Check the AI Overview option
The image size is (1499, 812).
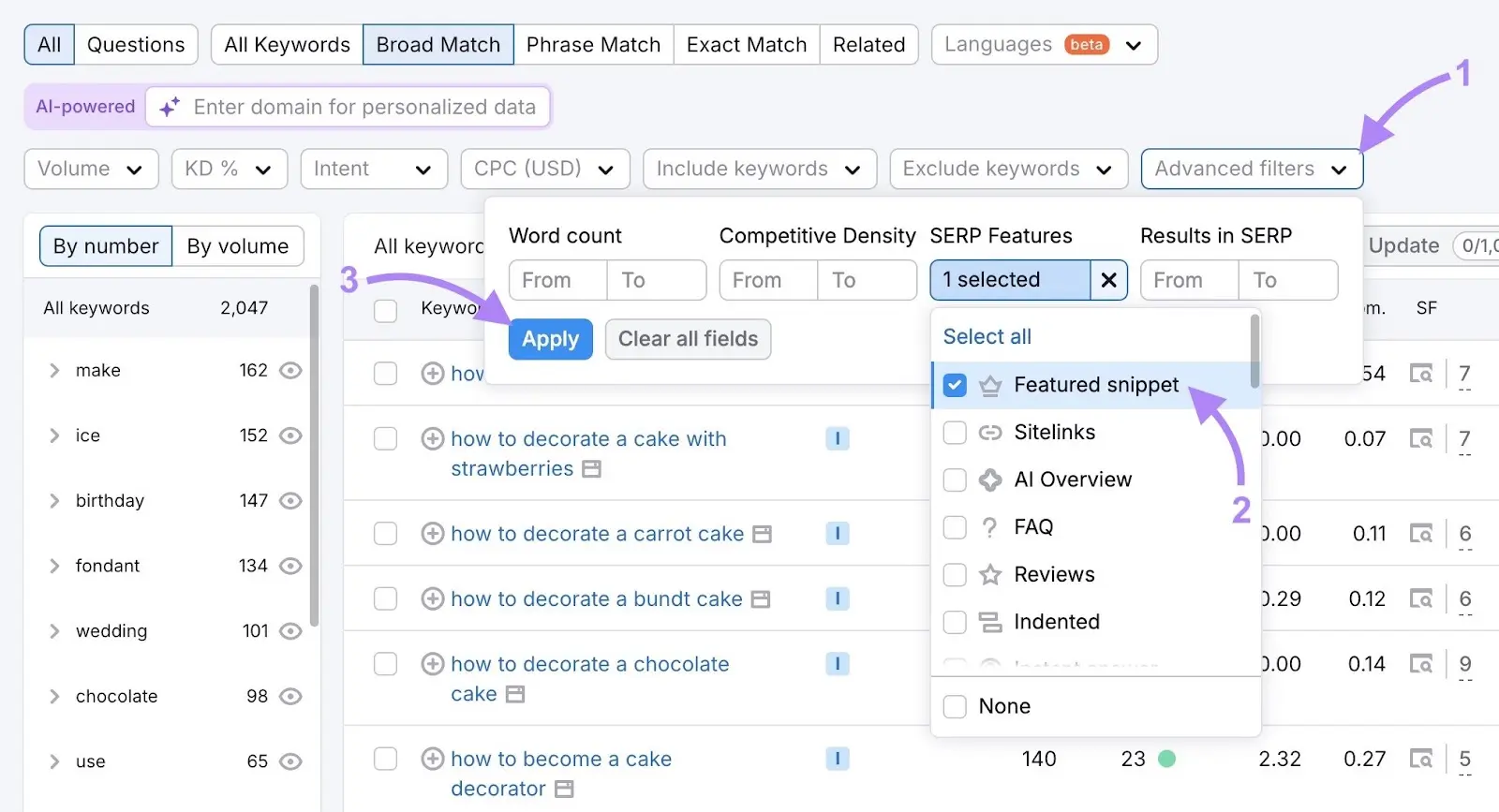[955, 480]
